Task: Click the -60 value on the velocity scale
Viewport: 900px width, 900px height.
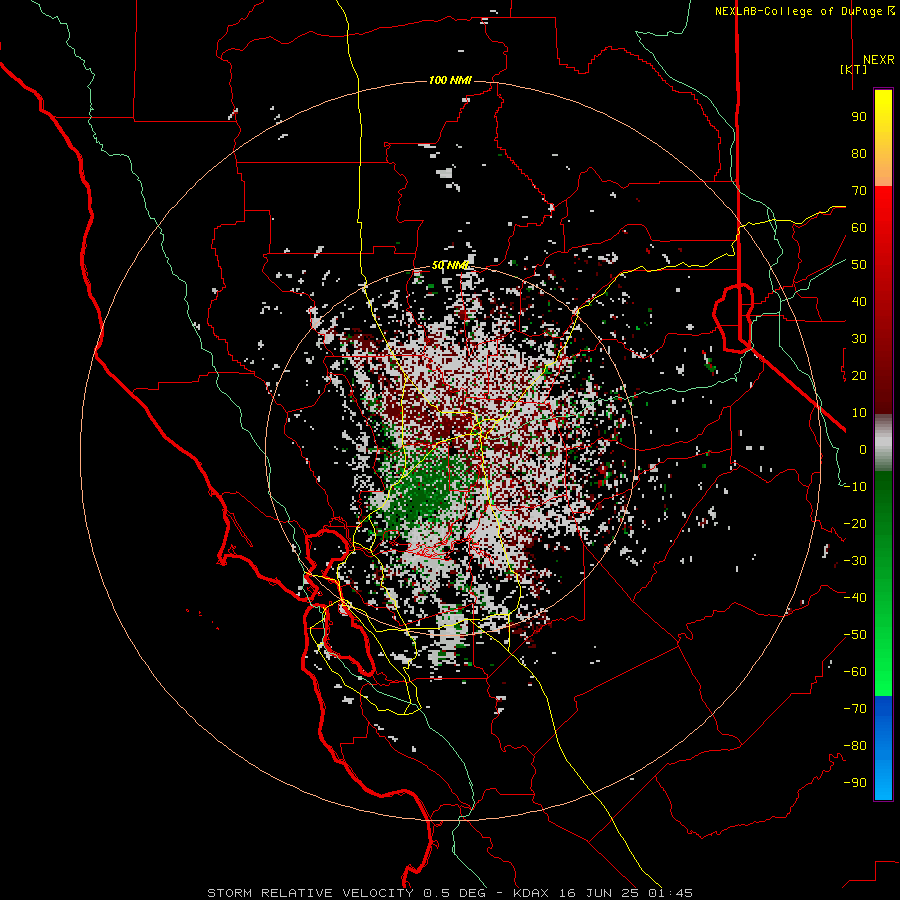Action: coord(855,672)
